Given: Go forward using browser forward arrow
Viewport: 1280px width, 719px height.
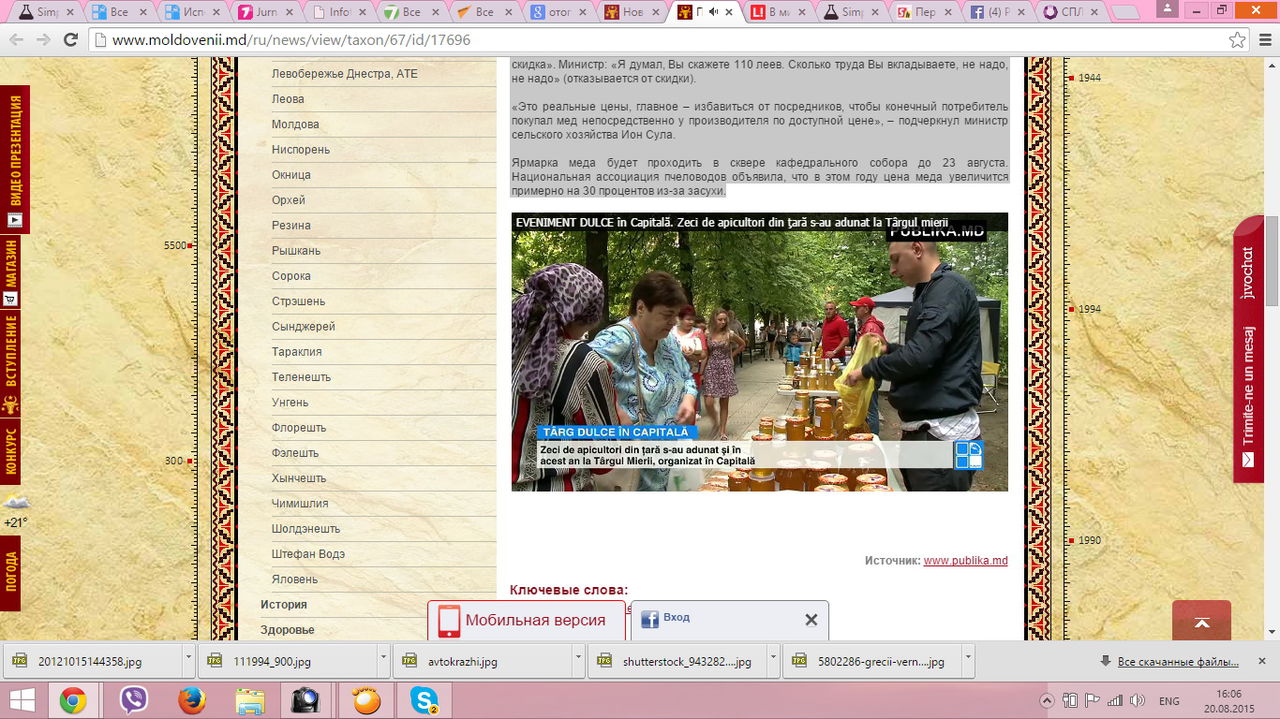Looking at the screenshot, I should [43, 40].
